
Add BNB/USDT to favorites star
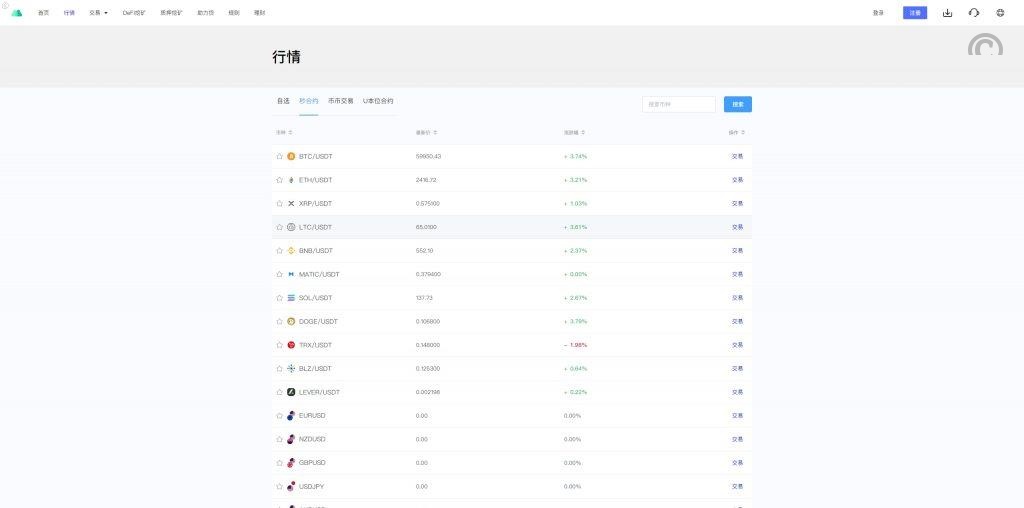coord(280,250)
